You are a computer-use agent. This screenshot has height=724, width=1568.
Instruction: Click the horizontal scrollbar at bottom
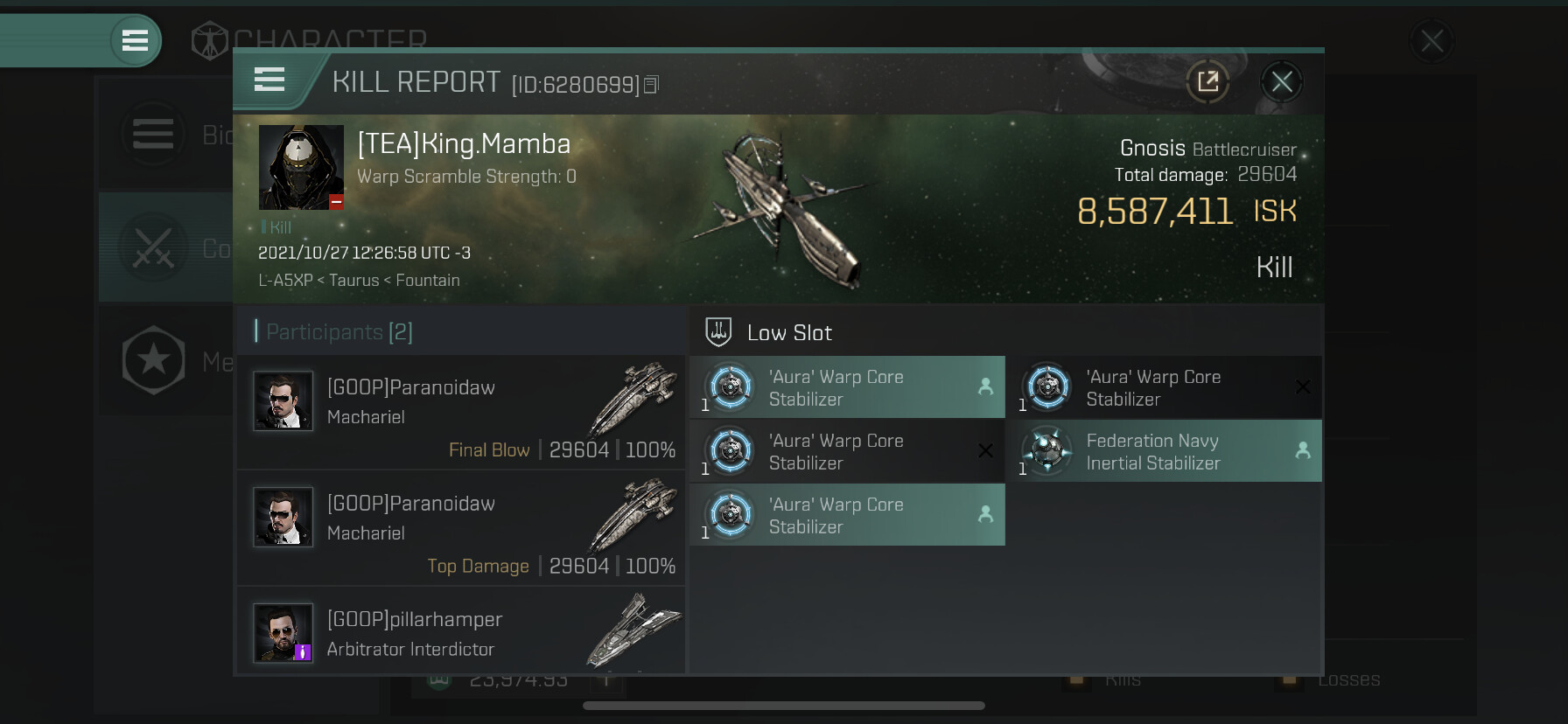point(784,706)
